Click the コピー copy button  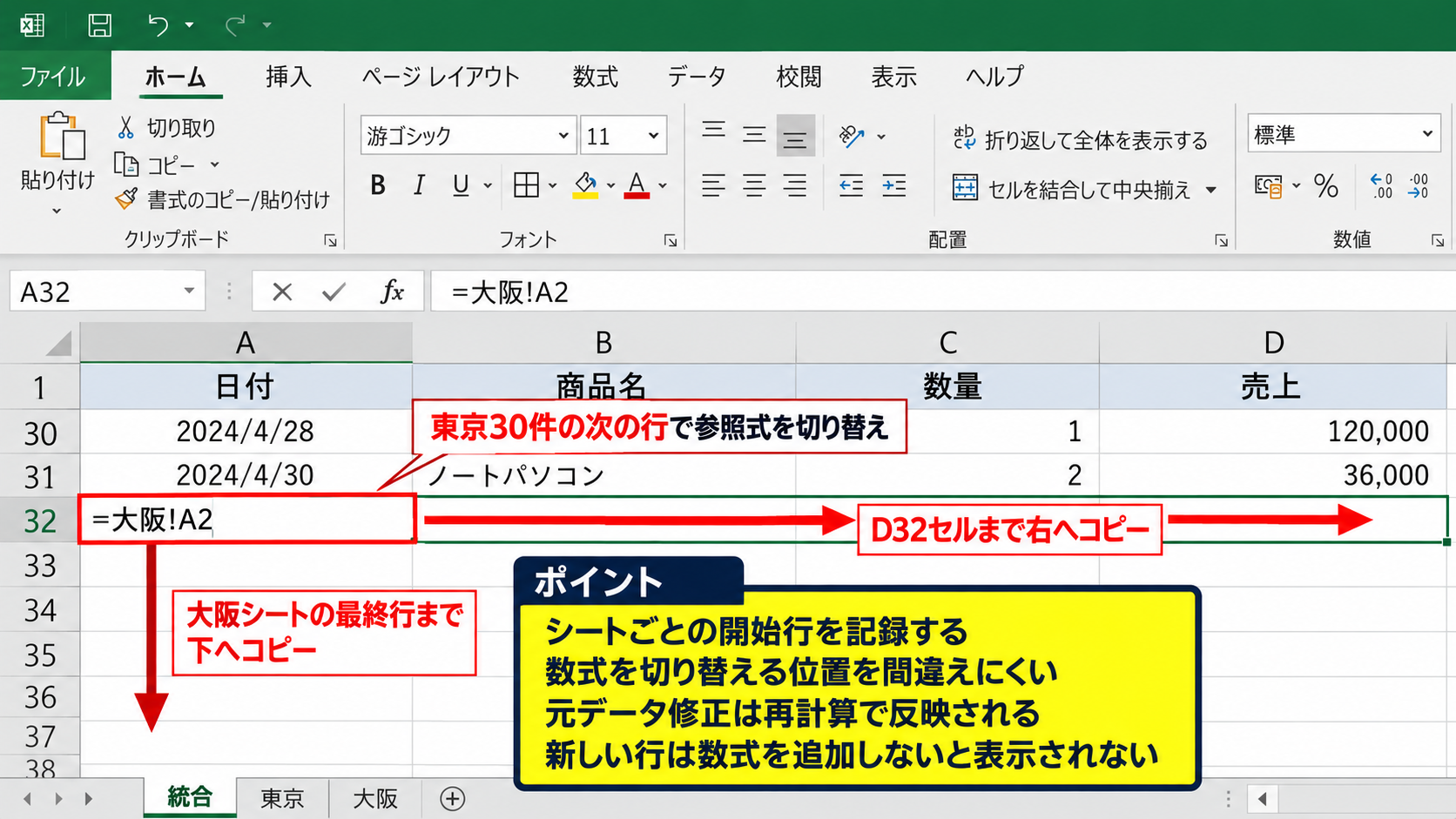click(157, 164)
